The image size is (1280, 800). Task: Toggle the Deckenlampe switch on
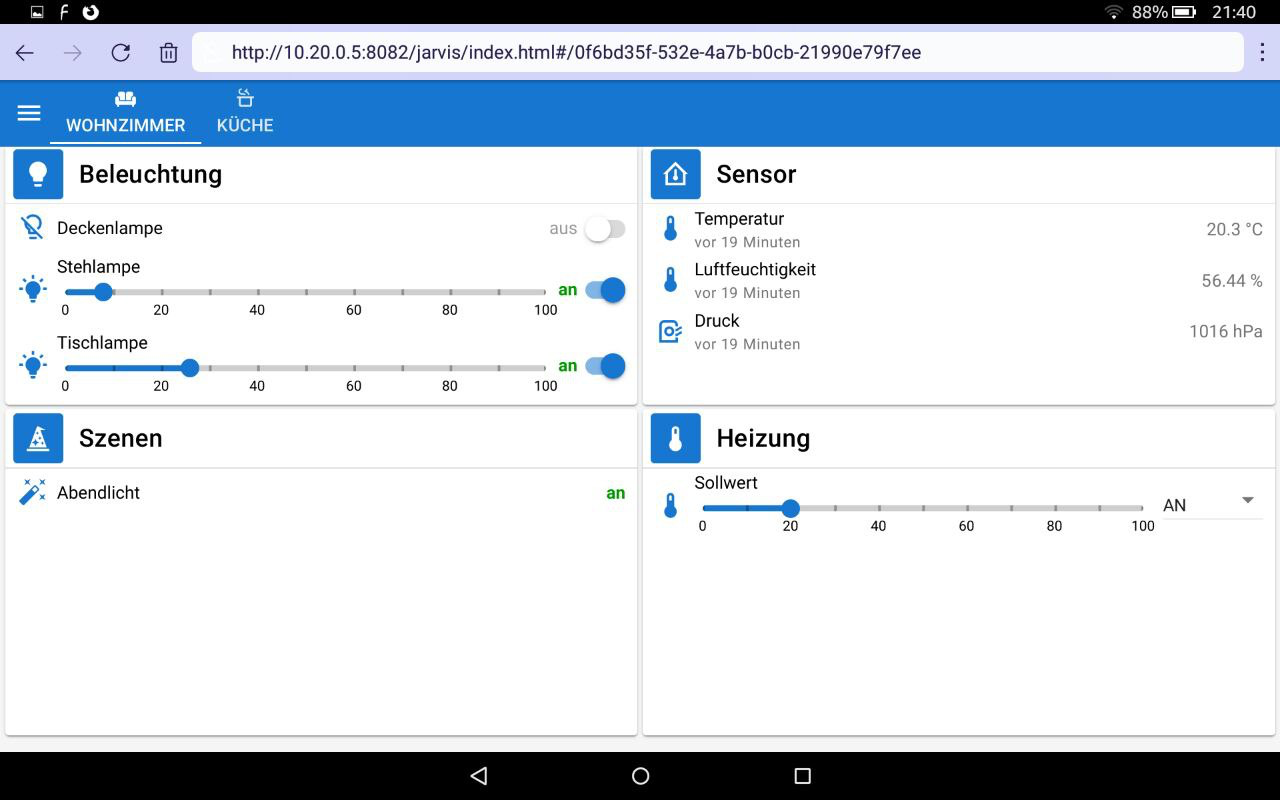[605, 229]
